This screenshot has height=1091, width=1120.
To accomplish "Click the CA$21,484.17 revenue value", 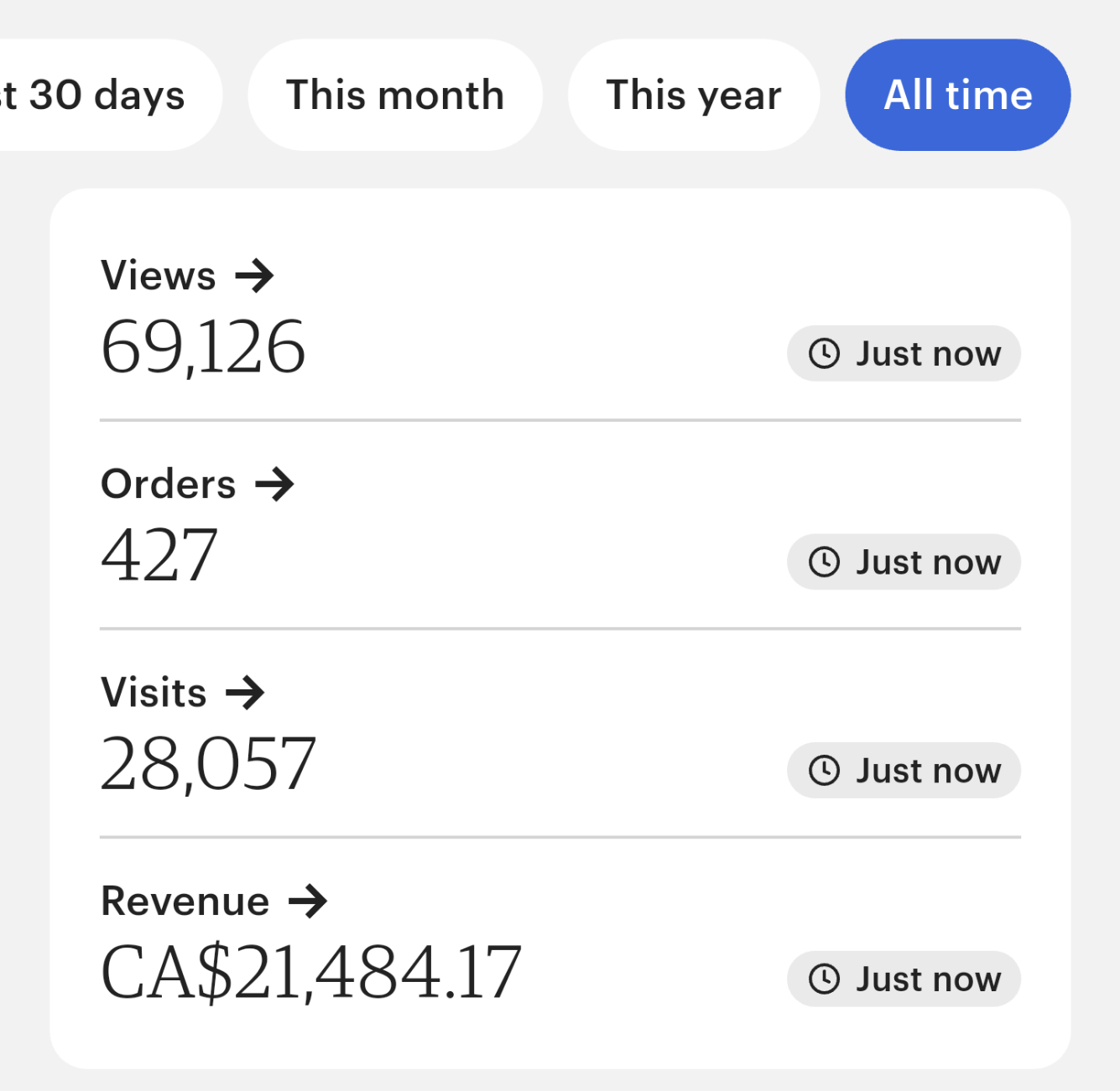I will click(311, 971).
